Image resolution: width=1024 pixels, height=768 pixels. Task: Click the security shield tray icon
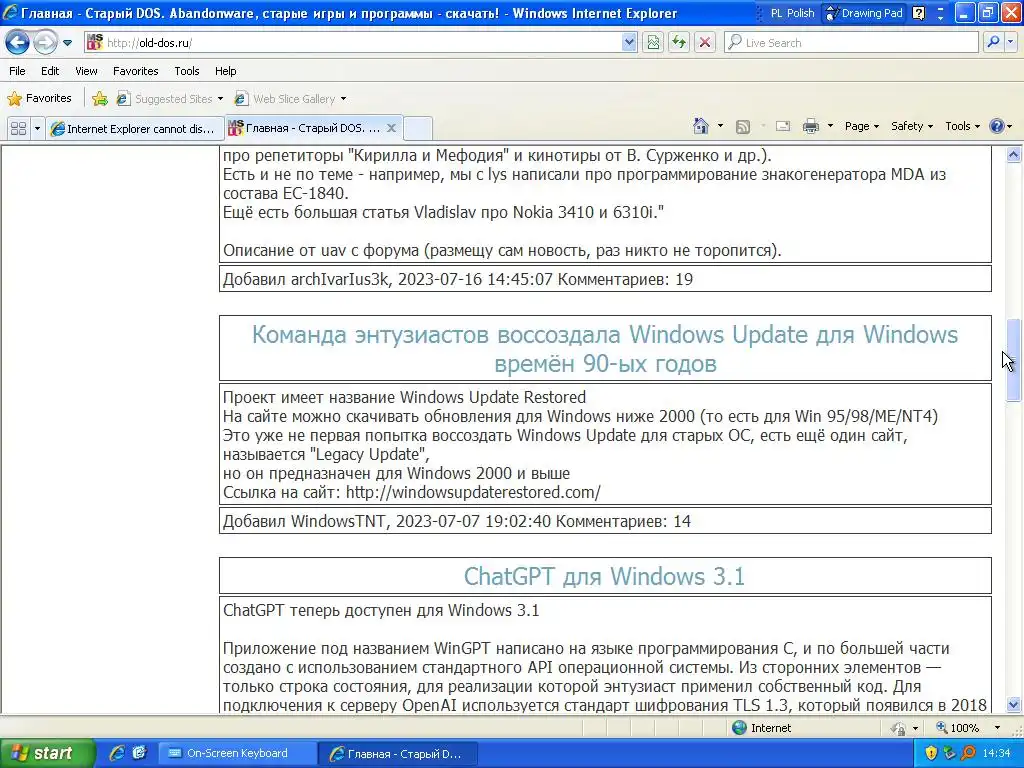click(x=931, y=754)
